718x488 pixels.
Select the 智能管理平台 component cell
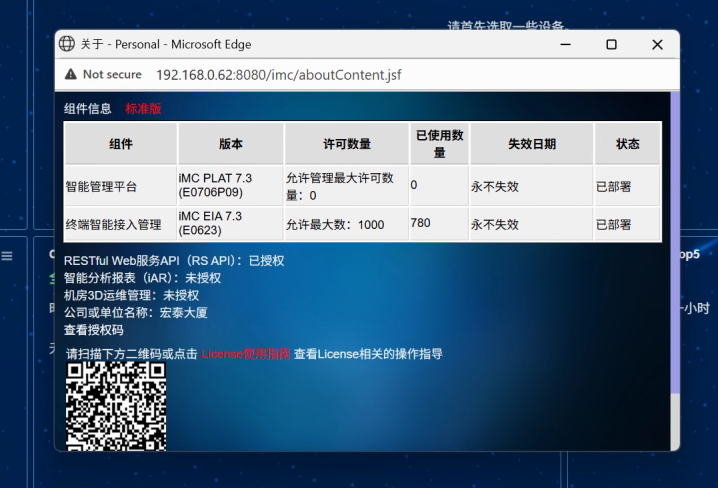tap(101, 186)
